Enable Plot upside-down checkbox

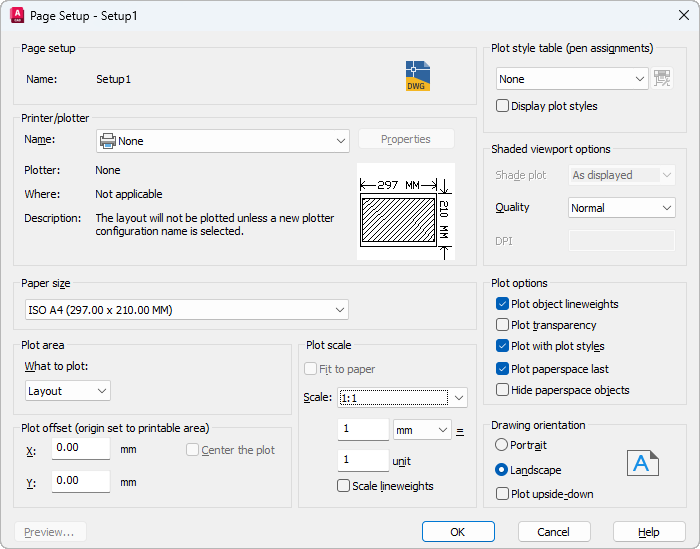503,493
